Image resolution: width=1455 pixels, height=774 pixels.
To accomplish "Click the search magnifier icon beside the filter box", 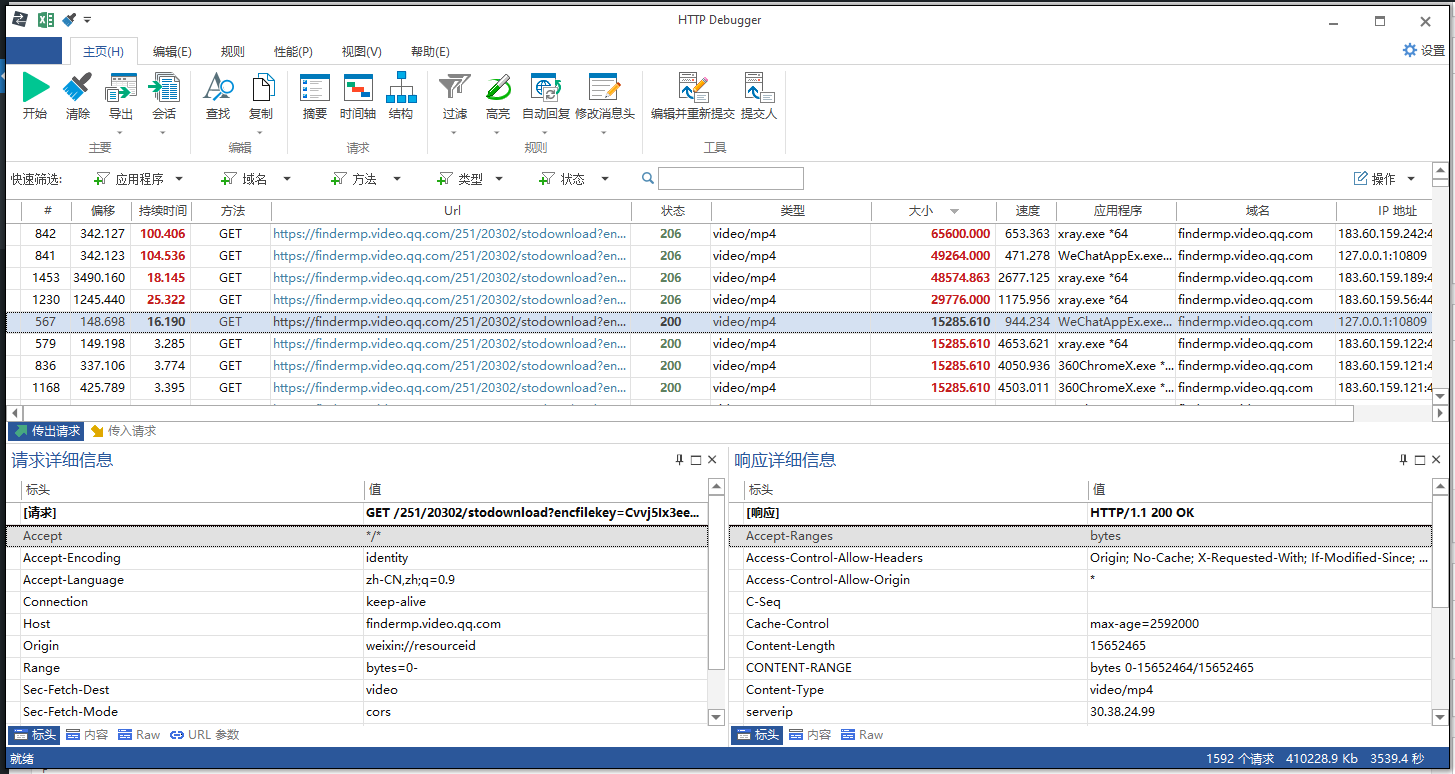I will pos(648,179).
